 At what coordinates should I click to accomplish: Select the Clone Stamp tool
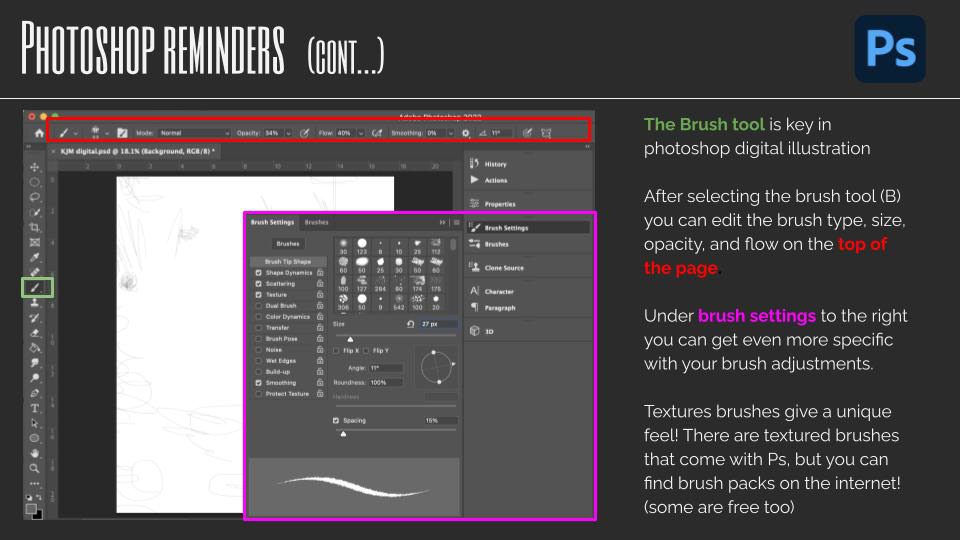pos(34,302)
